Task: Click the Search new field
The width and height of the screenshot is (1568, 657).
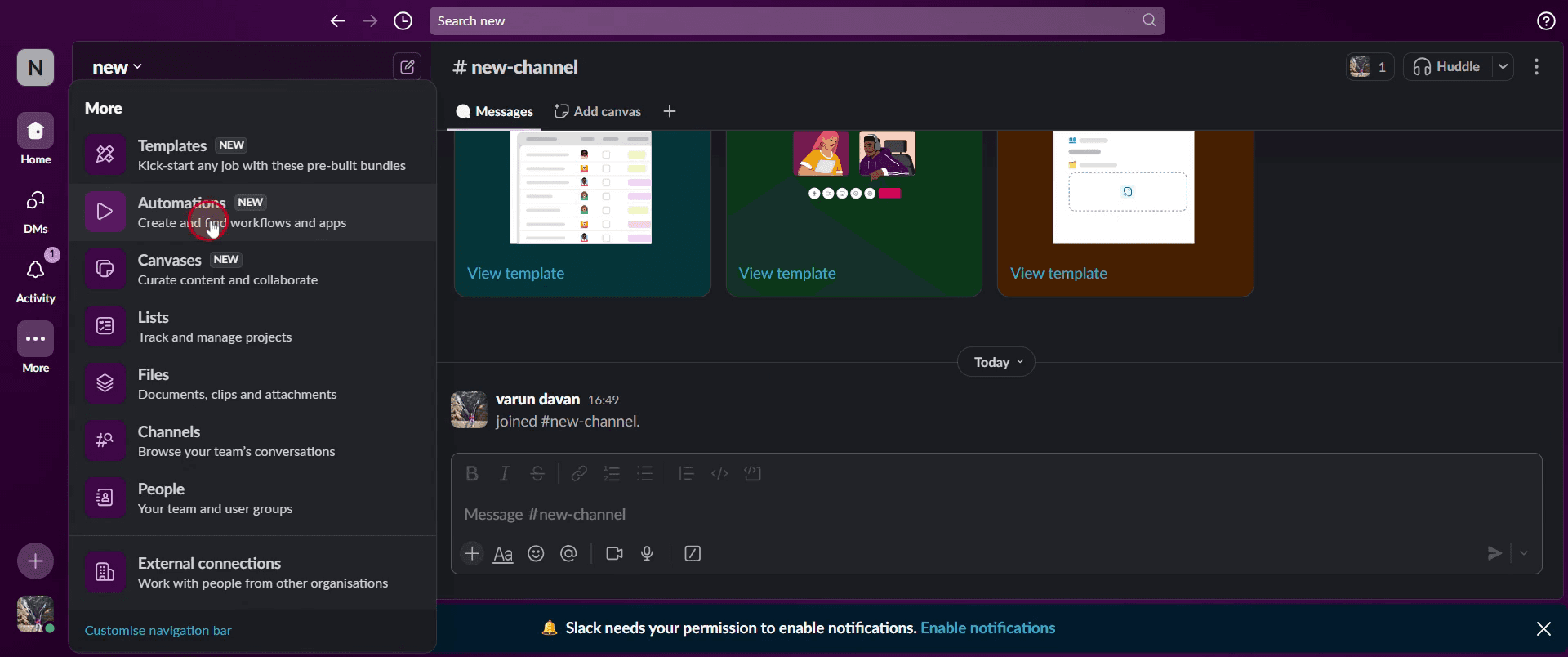Action: [x=797, y=20]
